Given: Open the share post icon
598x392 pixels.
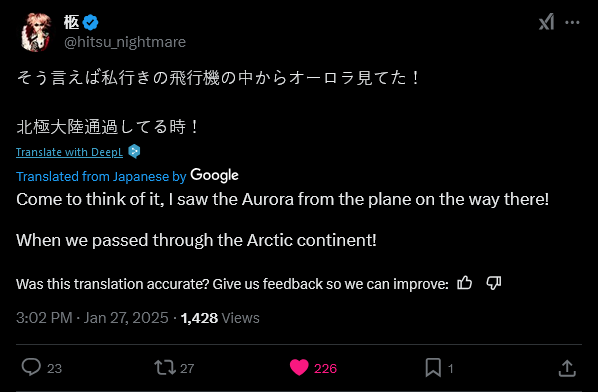Looking at the screenshot, I should coord(567,368).
